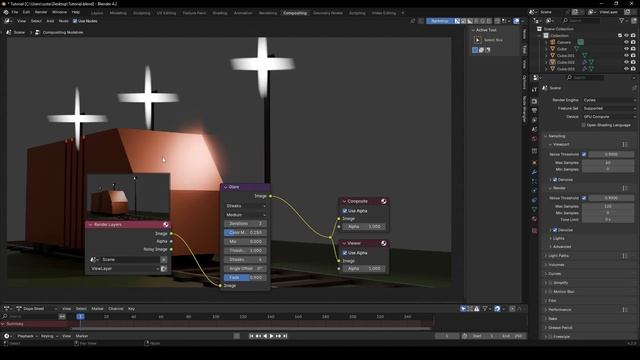Open Glare quality Medium dropdown
The width and height of the screenshot is (640, 360).
[246, 215]
